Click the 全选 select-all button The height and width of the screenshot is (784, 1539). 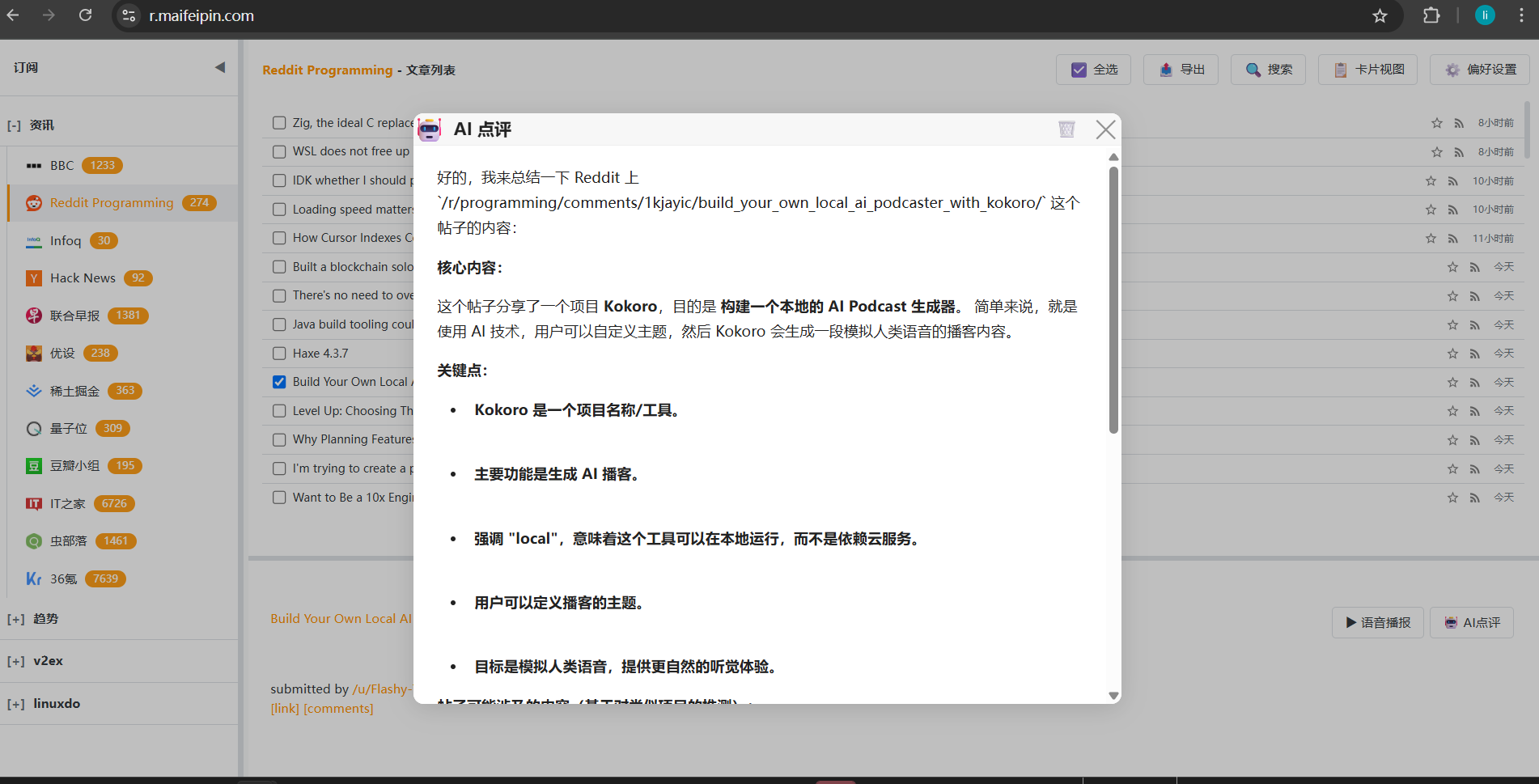[x=1093, y=70]
